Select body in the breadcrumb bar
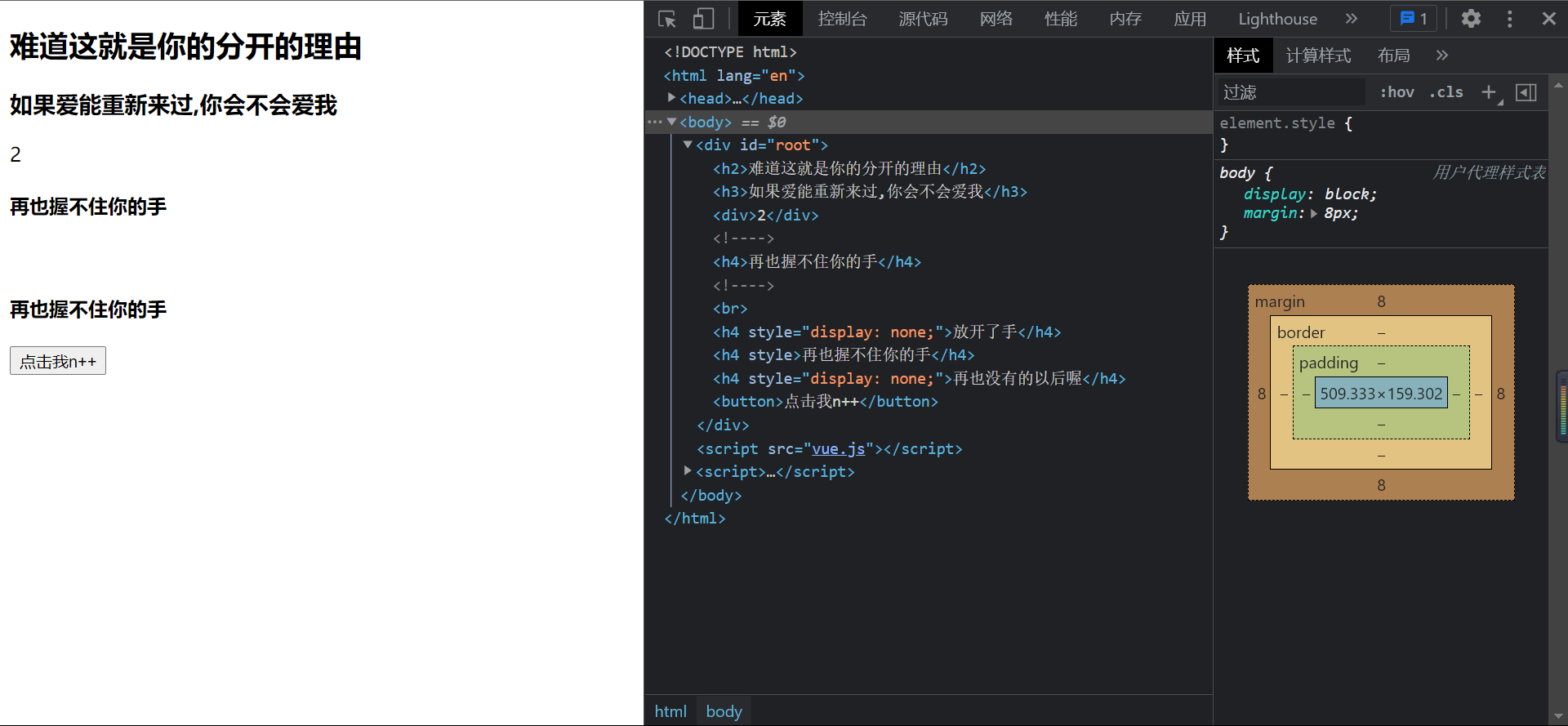 click(724, 711)
